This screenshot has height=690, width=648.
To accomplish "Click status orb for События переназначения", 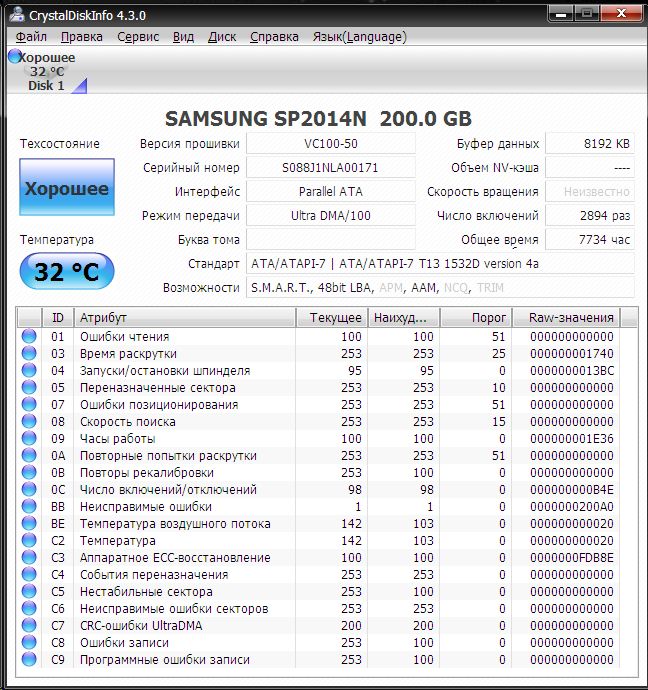I will [29, 574].
